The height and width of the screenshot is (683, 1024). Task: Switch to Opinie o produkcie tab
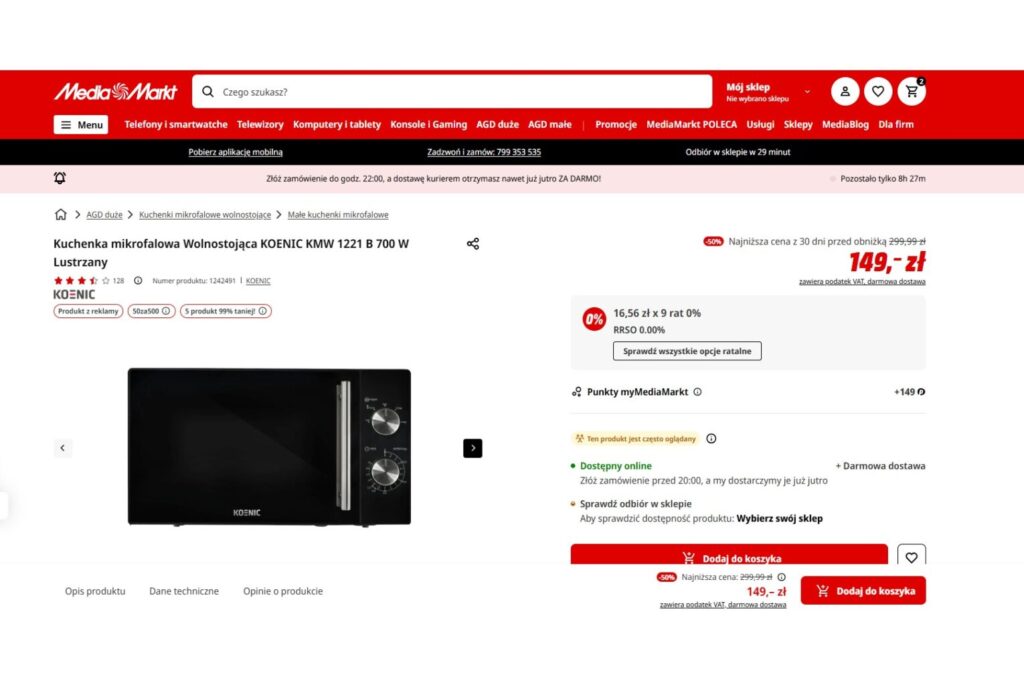(283, 591)
